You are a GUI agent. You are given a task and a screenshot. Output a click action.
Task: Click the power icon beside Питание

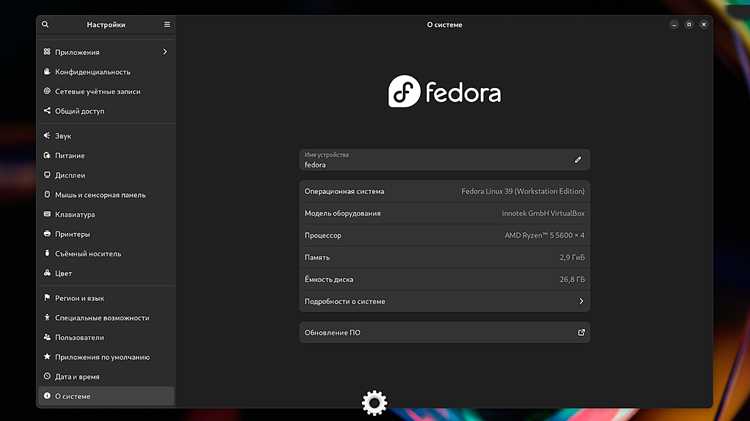47,155
